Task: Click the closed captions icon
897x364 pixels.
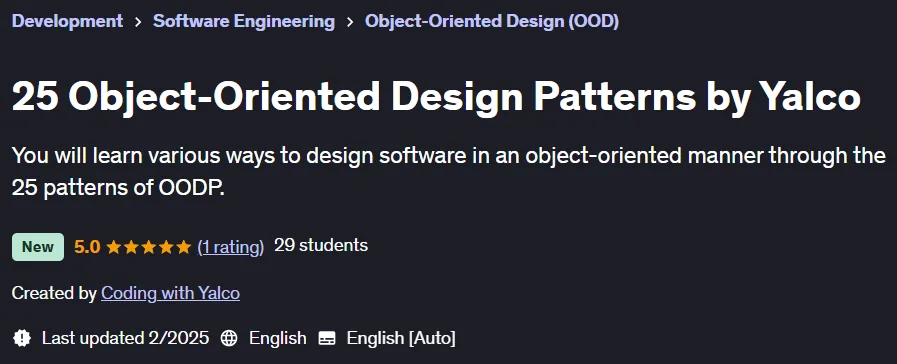Action: 327,338
